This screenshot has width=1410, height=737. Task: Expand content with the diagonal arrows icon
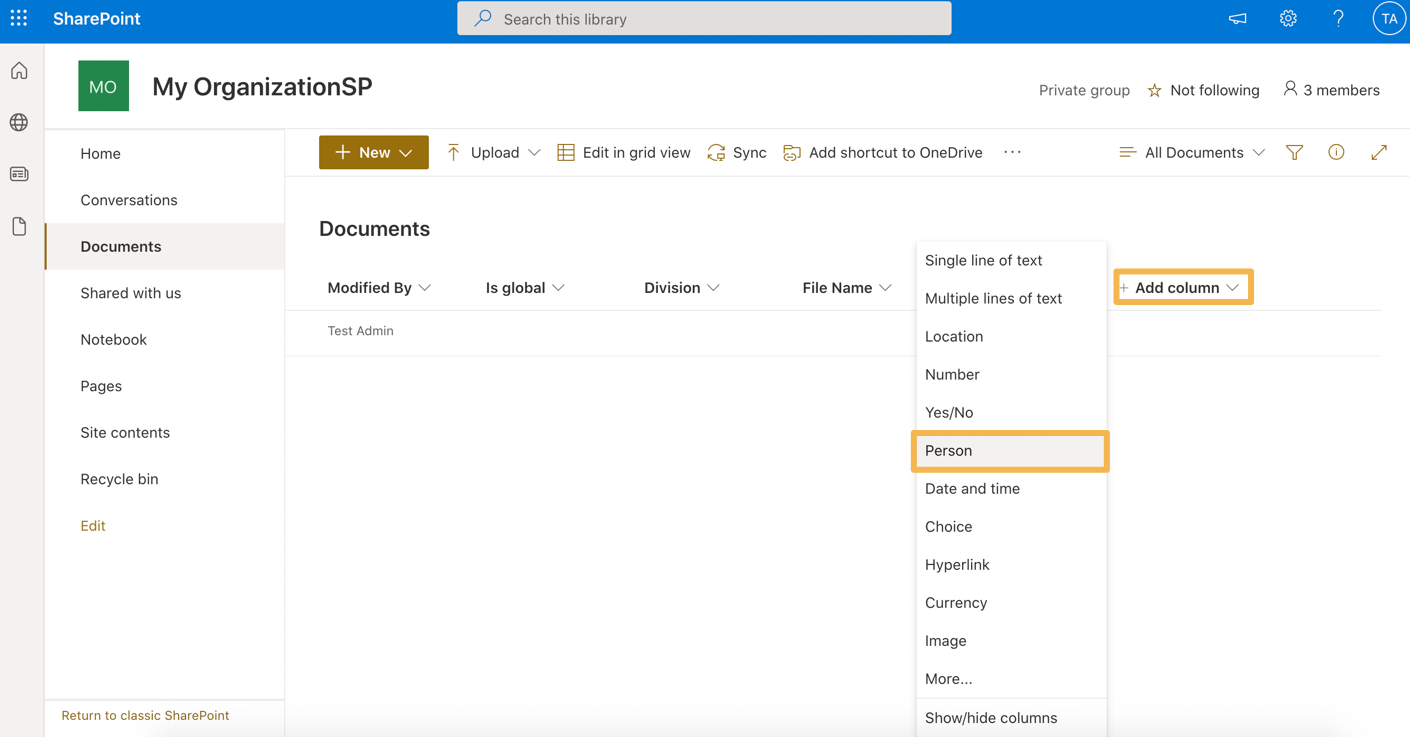point(1379,152)
